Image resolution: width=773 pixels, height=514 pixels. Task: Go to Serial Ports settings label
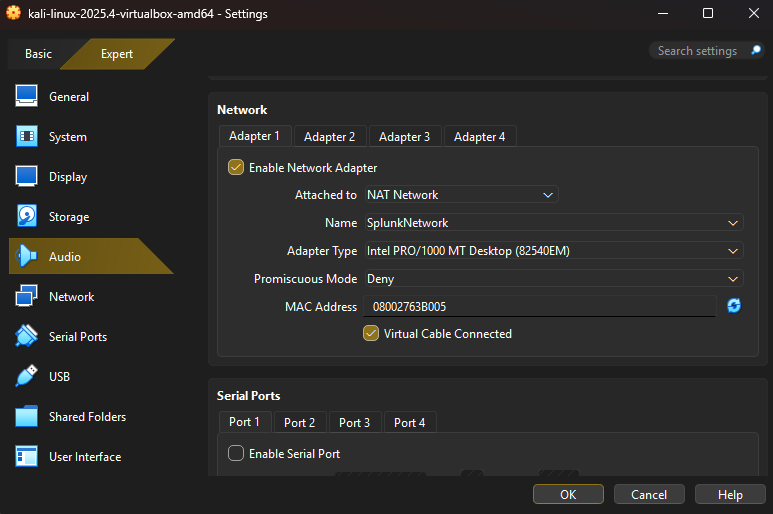point(78,337)
